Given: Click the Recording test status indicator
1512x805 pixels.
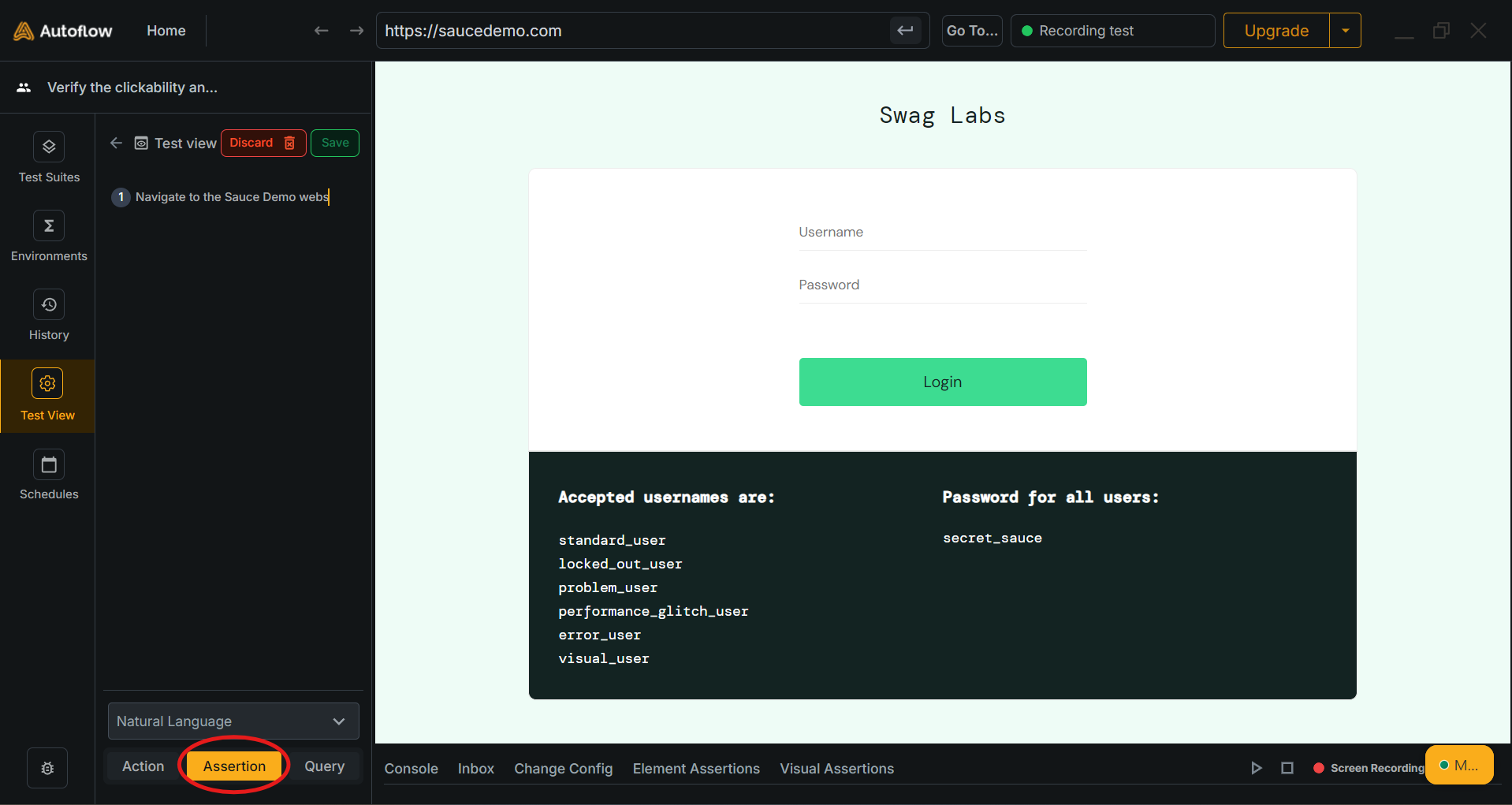Looking at the screenshot, I should click(1112, 31).
